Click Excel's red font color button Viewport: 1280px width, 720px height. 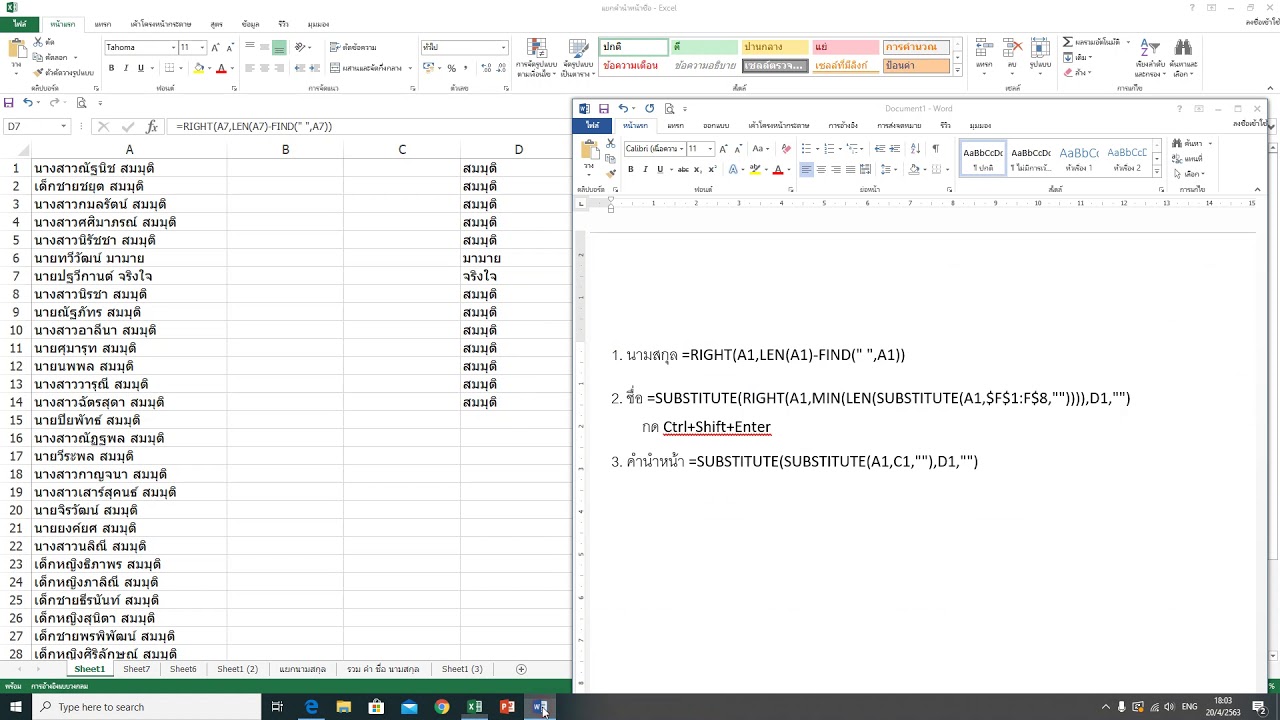pos(221,68)
